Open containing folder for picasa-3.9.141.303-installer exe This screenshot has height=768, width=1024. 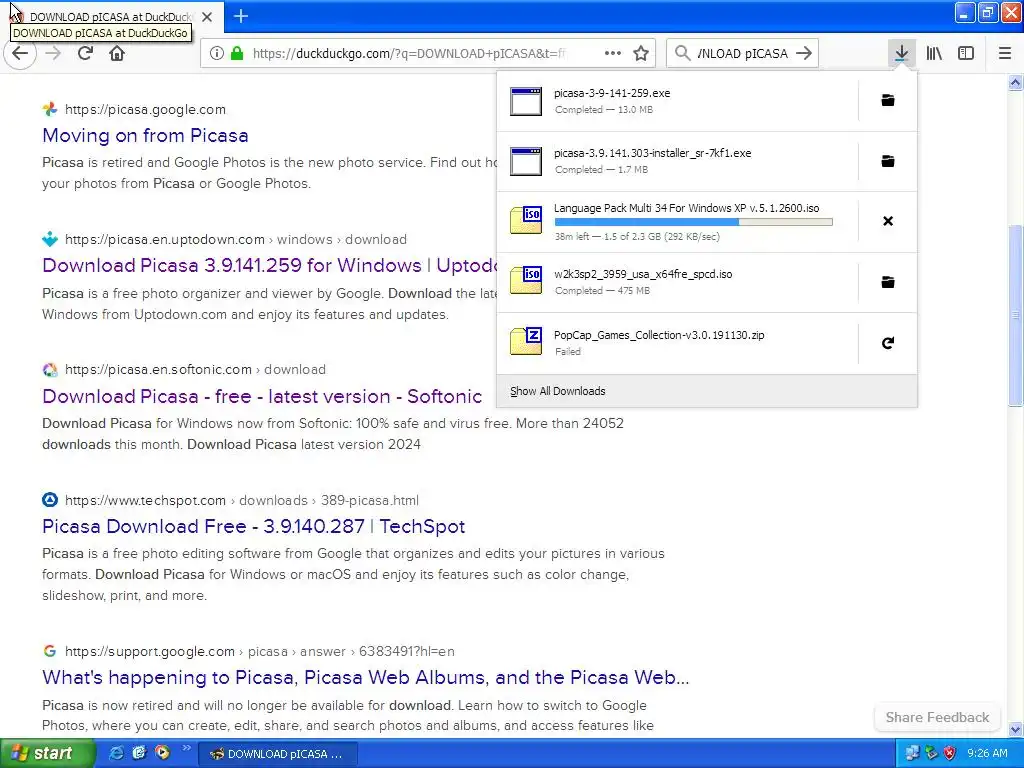[x=888, y=161]
